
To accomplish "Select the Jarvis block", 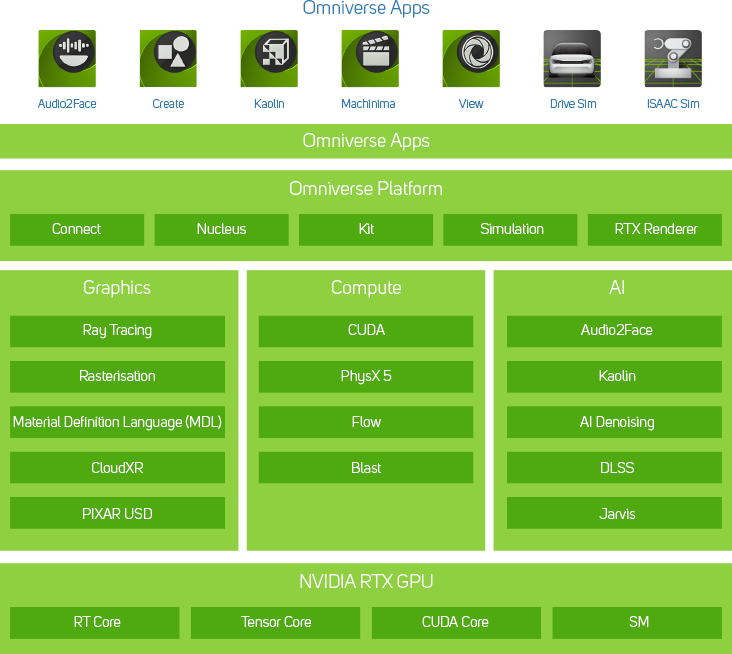I will pyautogui.click(x=614, y=513).
